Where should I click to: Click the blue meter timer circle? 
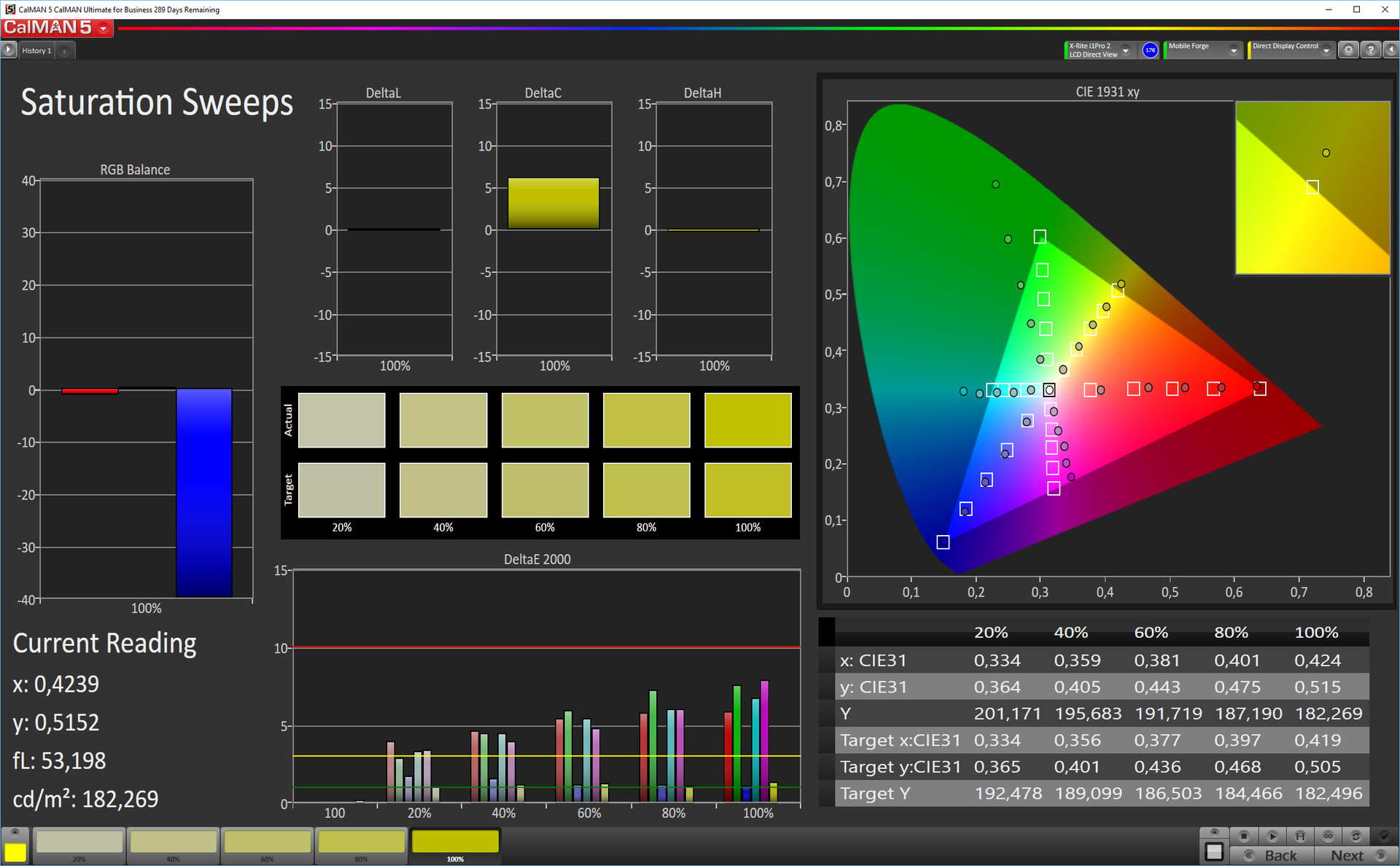1150,50
